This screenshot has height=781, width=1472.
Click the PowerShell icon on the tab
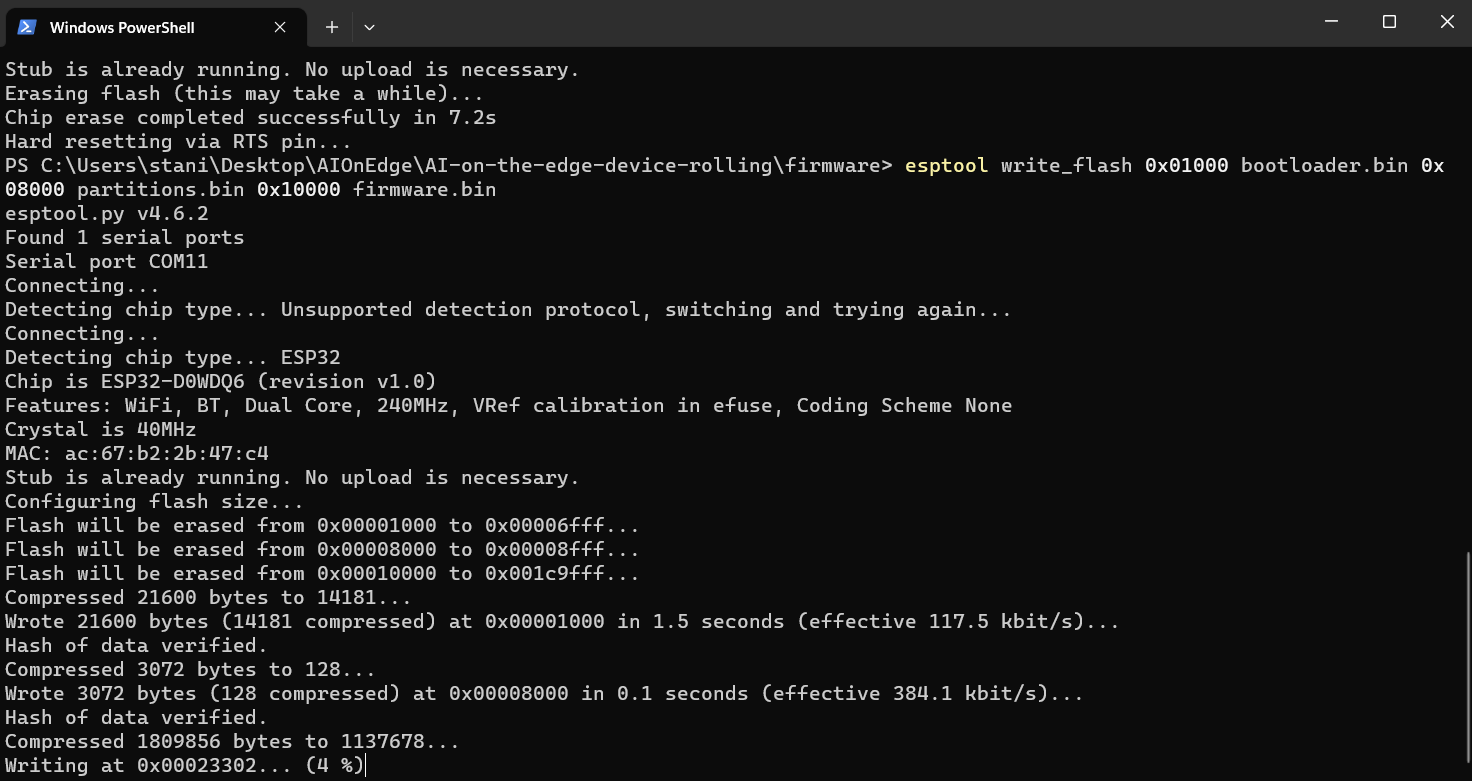pos(27,27)
